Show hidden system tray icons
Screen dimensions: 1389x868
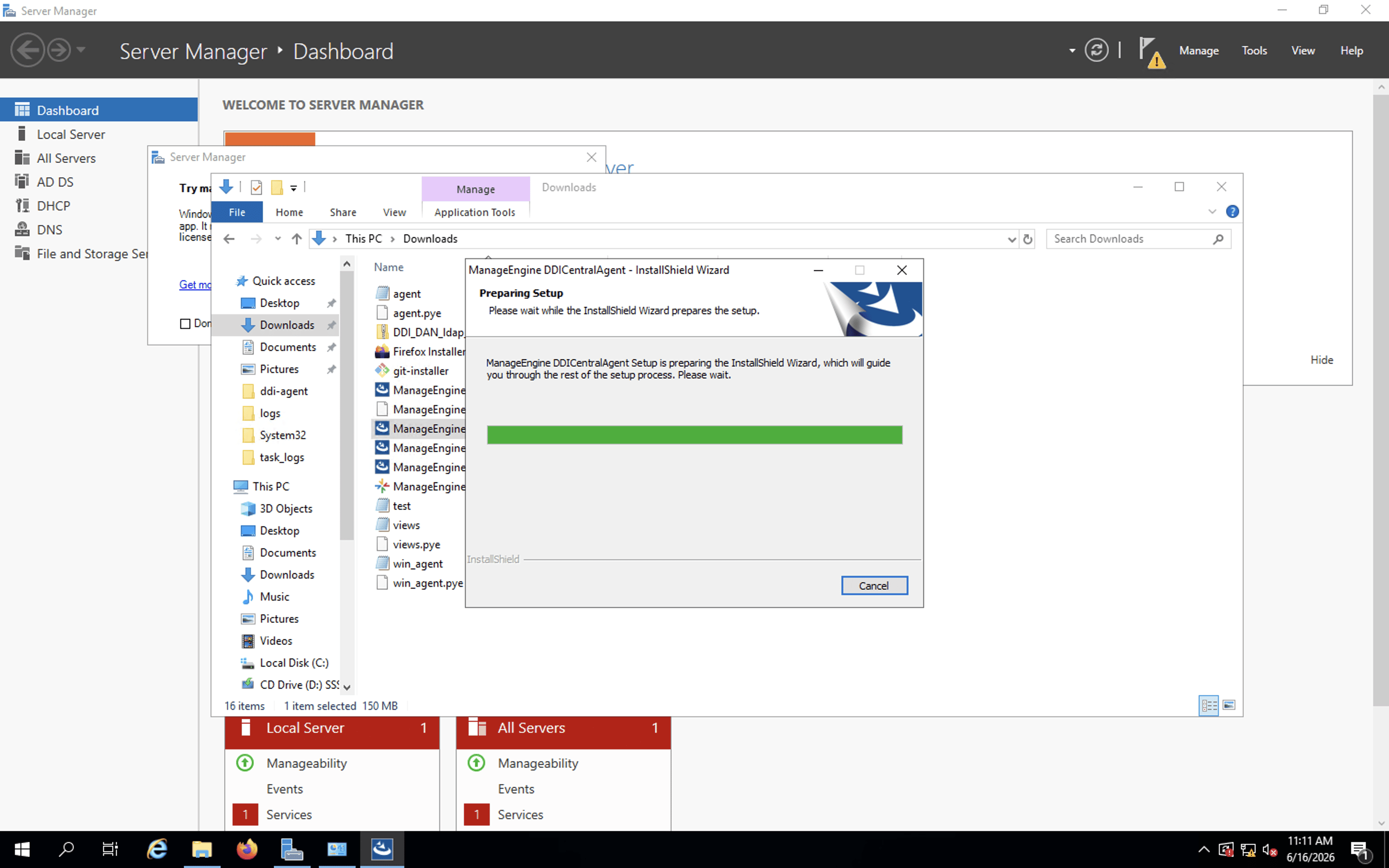1203,850
